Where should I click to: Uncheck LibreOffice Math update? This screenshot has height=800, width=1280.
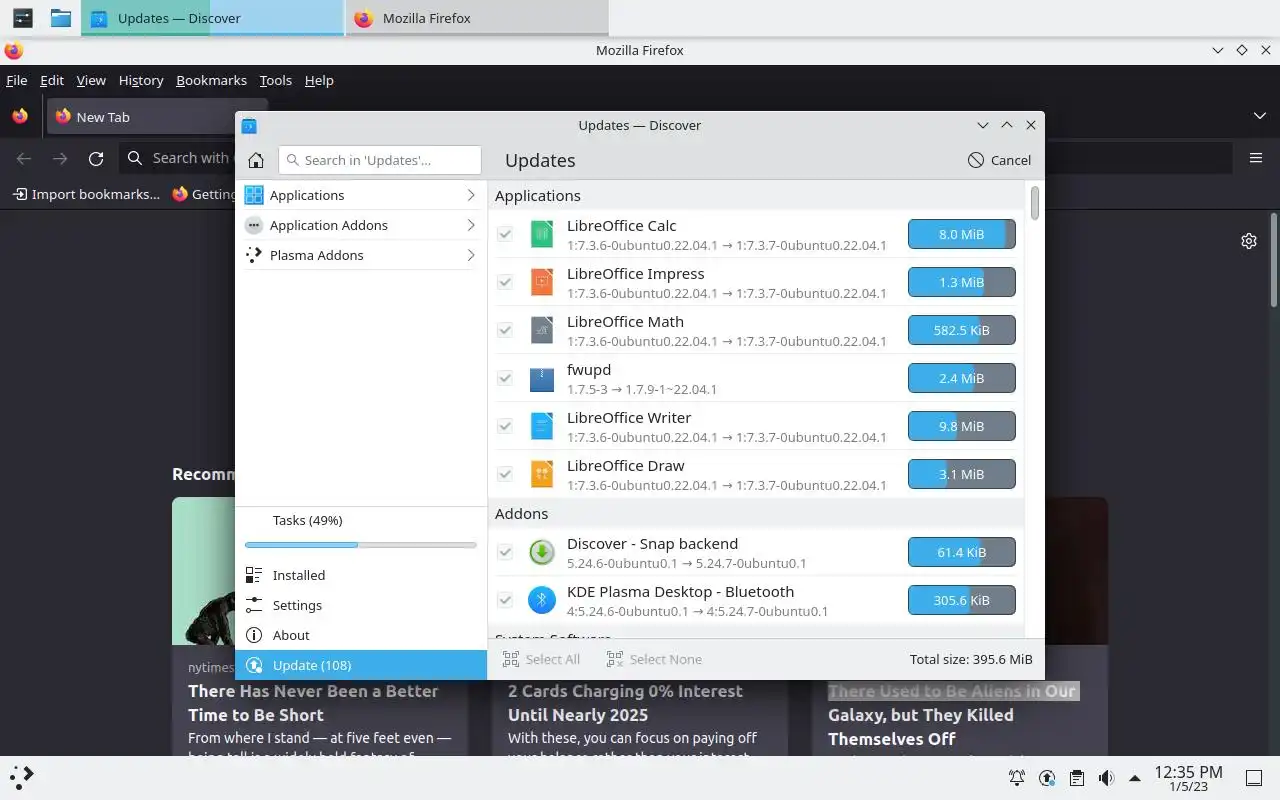click(505, 330)
